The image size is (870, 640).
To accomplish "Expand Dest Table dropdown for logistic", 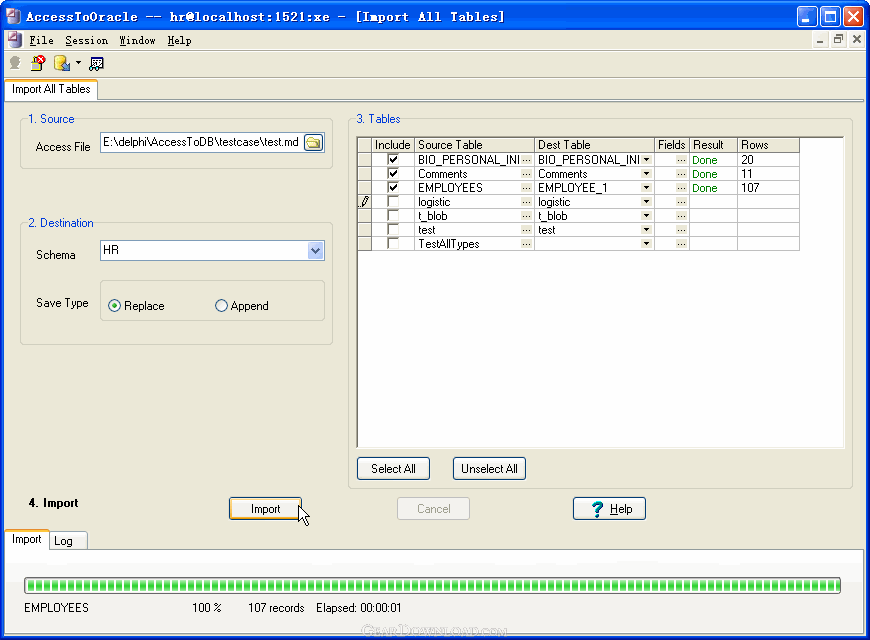I will point(646,201).
